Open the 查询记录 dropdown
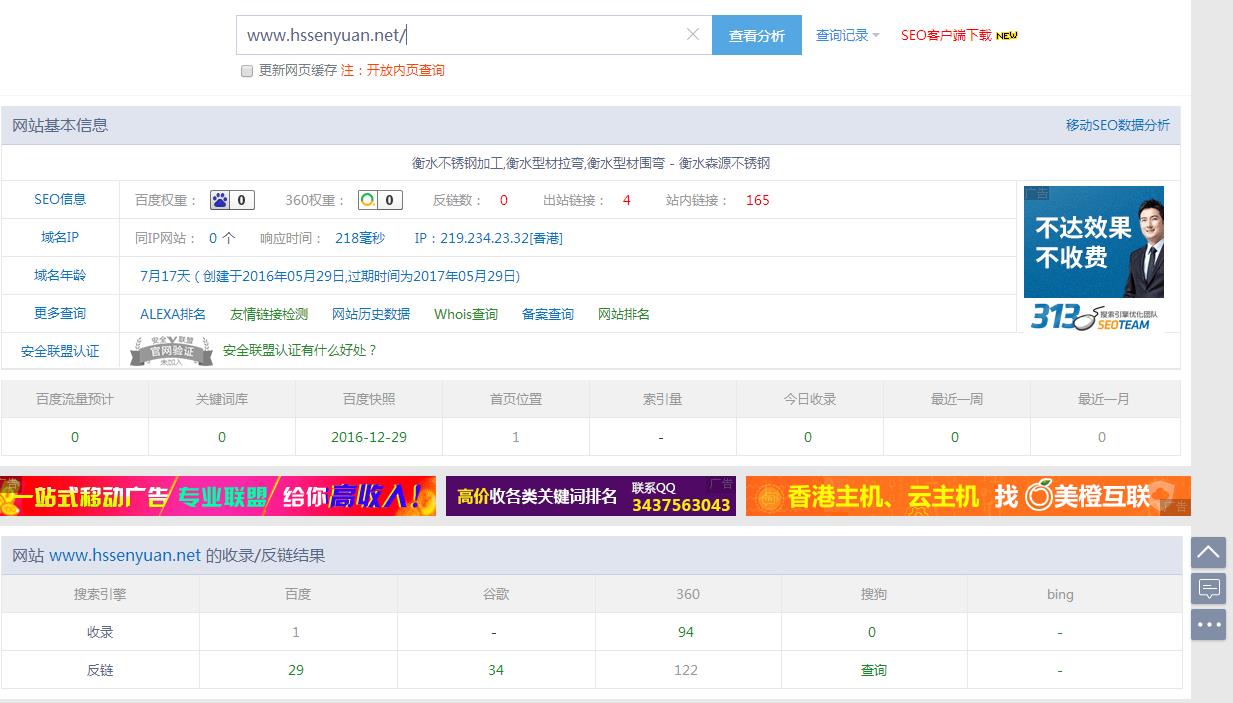This screenshot has width=1233, height=703. [843, 33]
